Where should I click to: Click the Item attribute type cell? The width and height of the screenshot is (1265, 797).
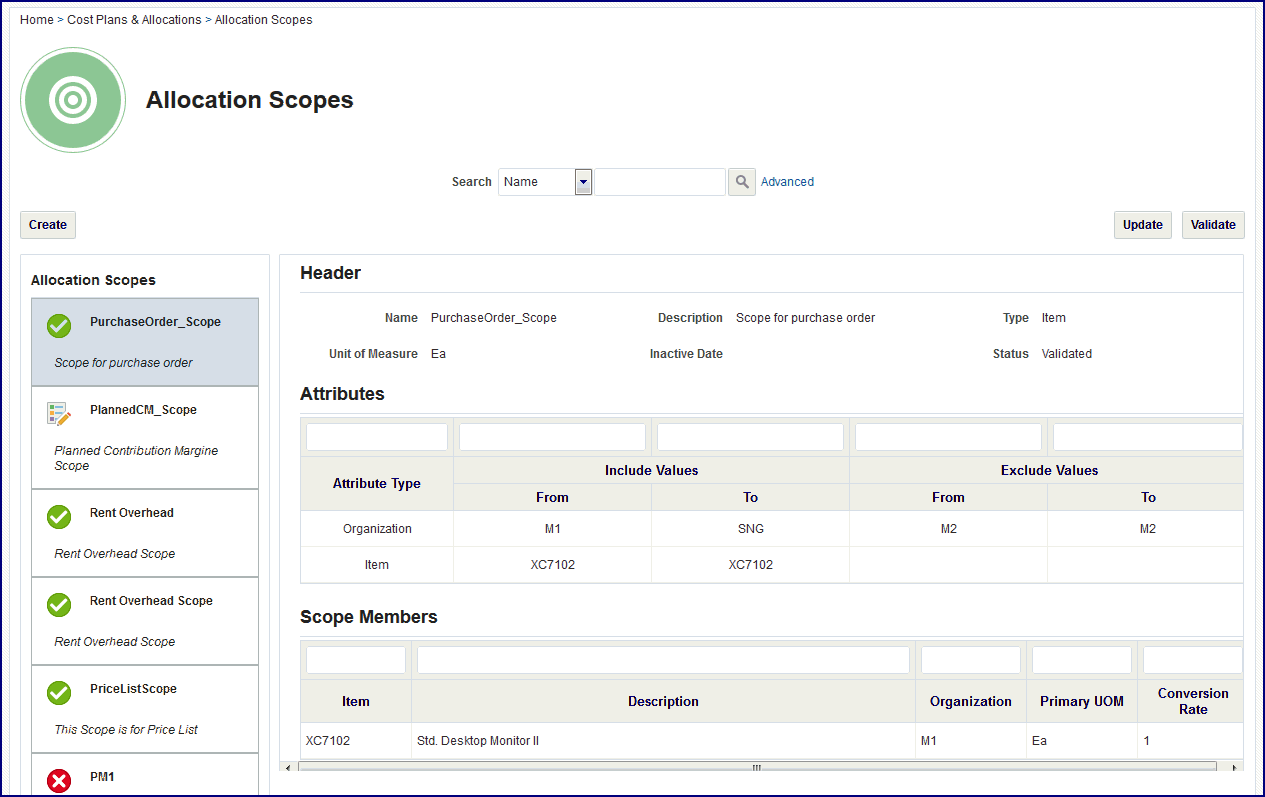(377, 565)
